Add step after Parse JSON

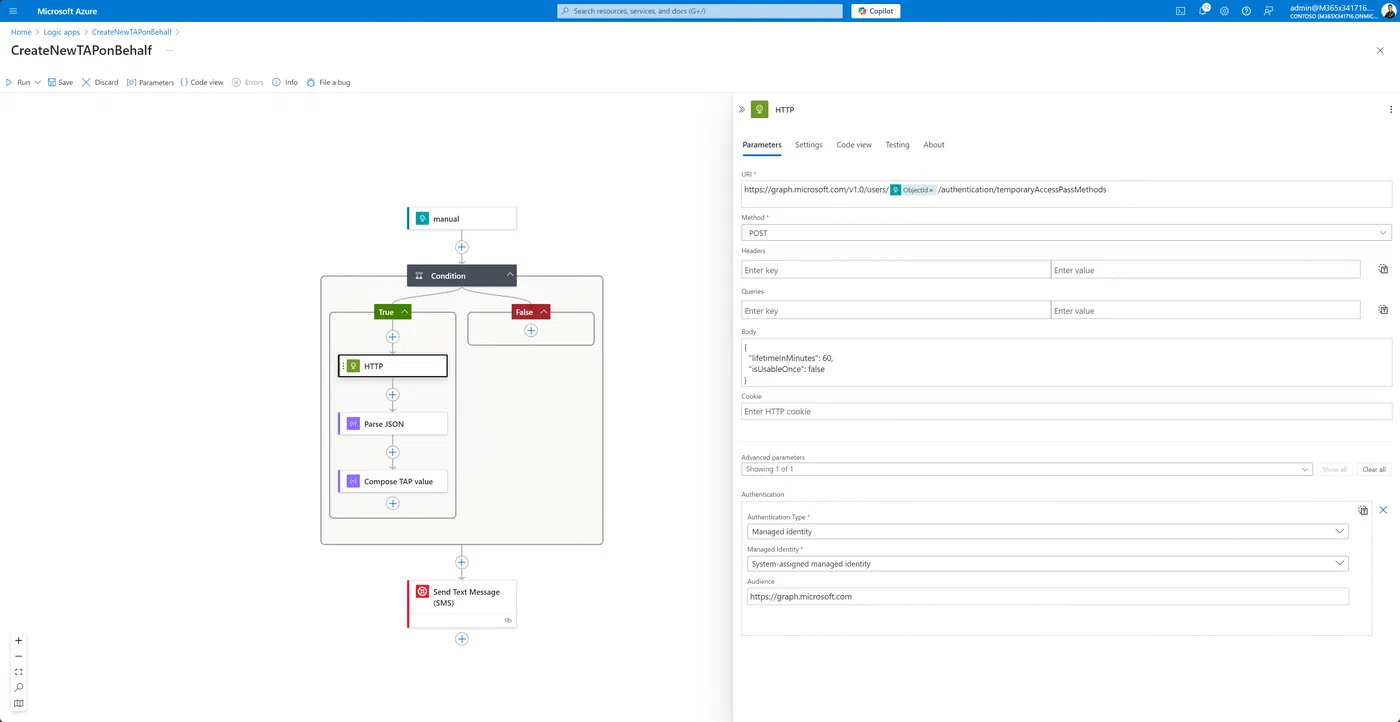(392, 452)
